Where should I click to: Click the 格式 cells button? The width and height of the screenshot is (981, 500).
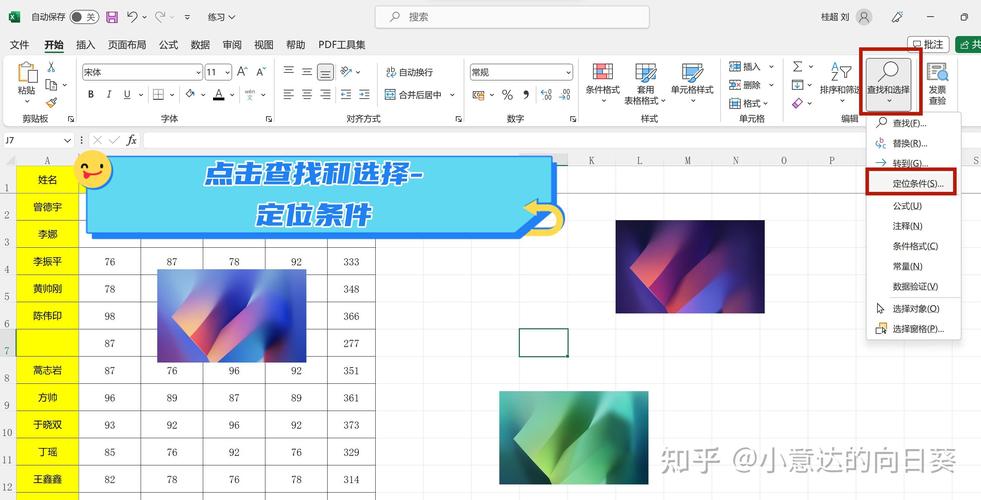(x=749, y=103)
